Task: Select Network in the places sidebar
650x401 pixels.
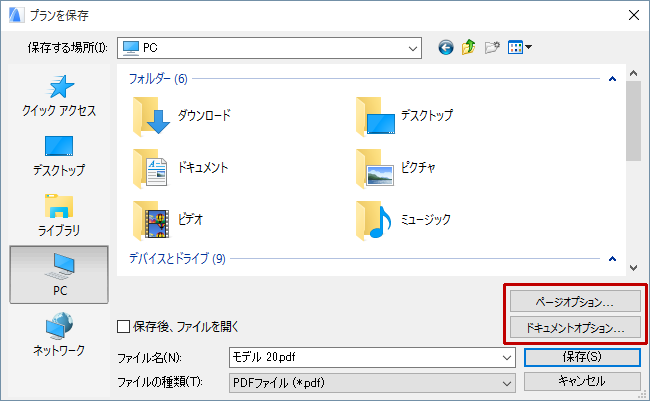Action: [x=59, y=334]
